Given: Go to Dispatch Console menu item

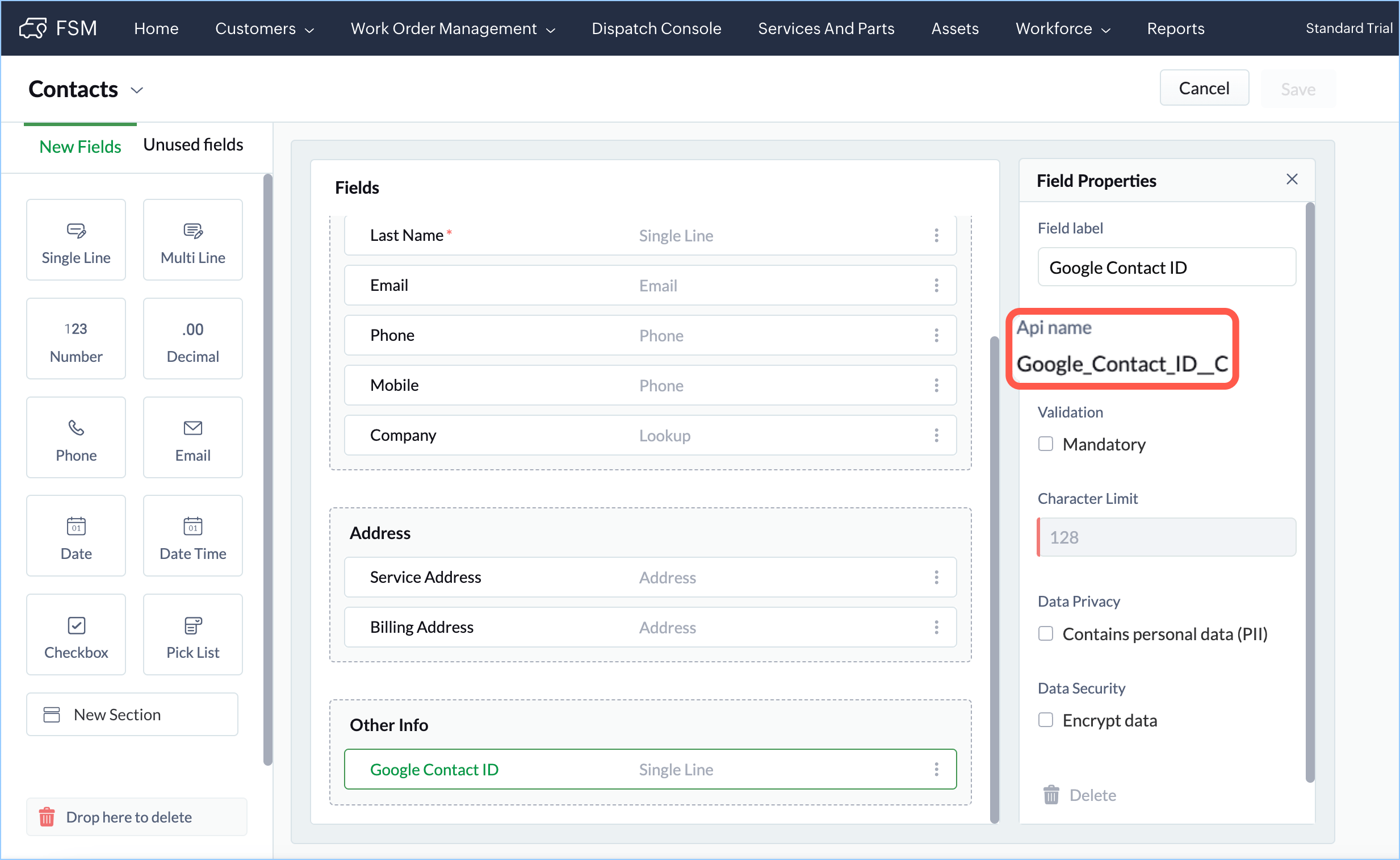Looking at the screenshot, I should click(656, 28).
